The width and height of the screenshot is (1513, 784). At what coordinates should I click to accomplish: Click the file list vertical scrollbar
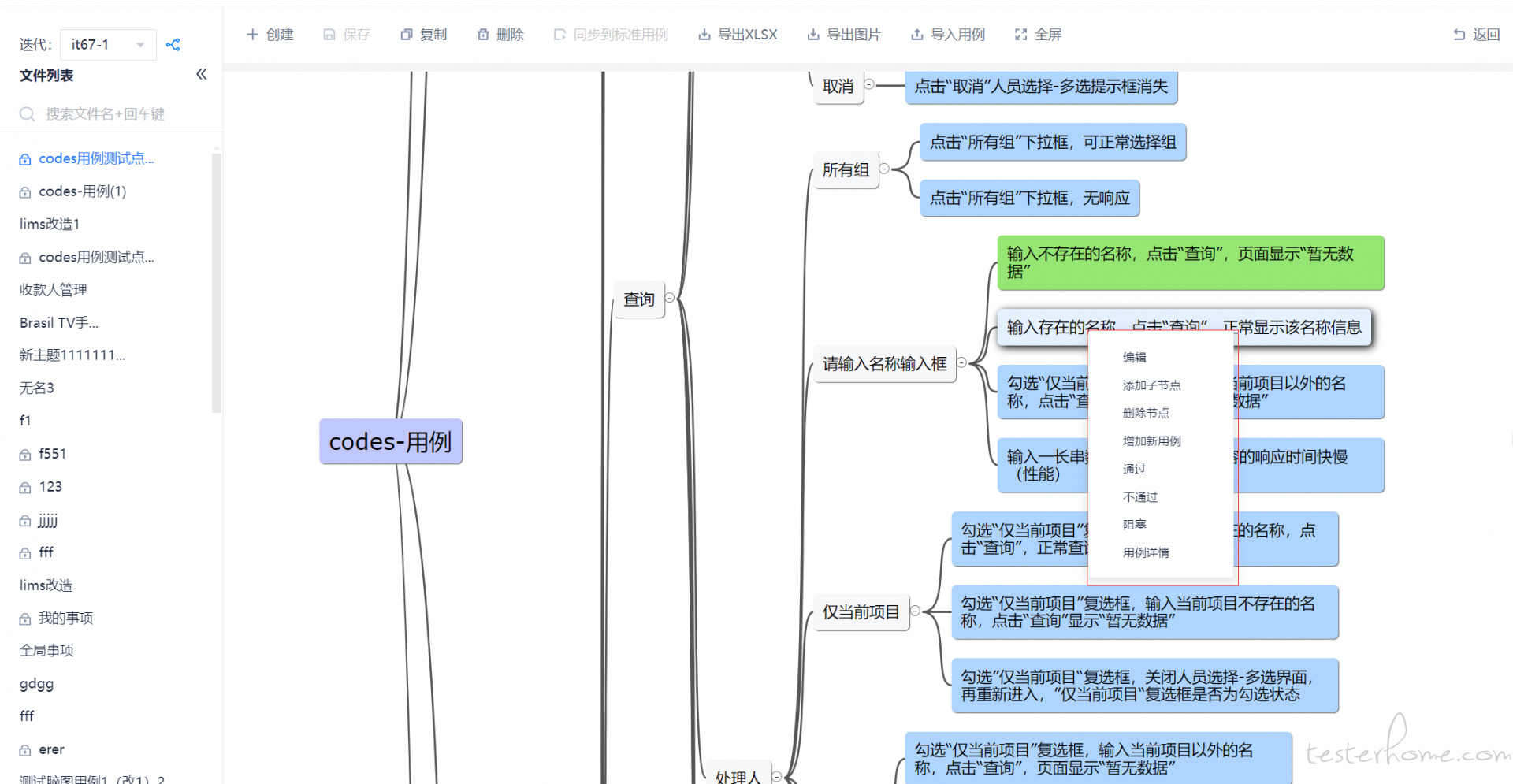click(216, 282)
